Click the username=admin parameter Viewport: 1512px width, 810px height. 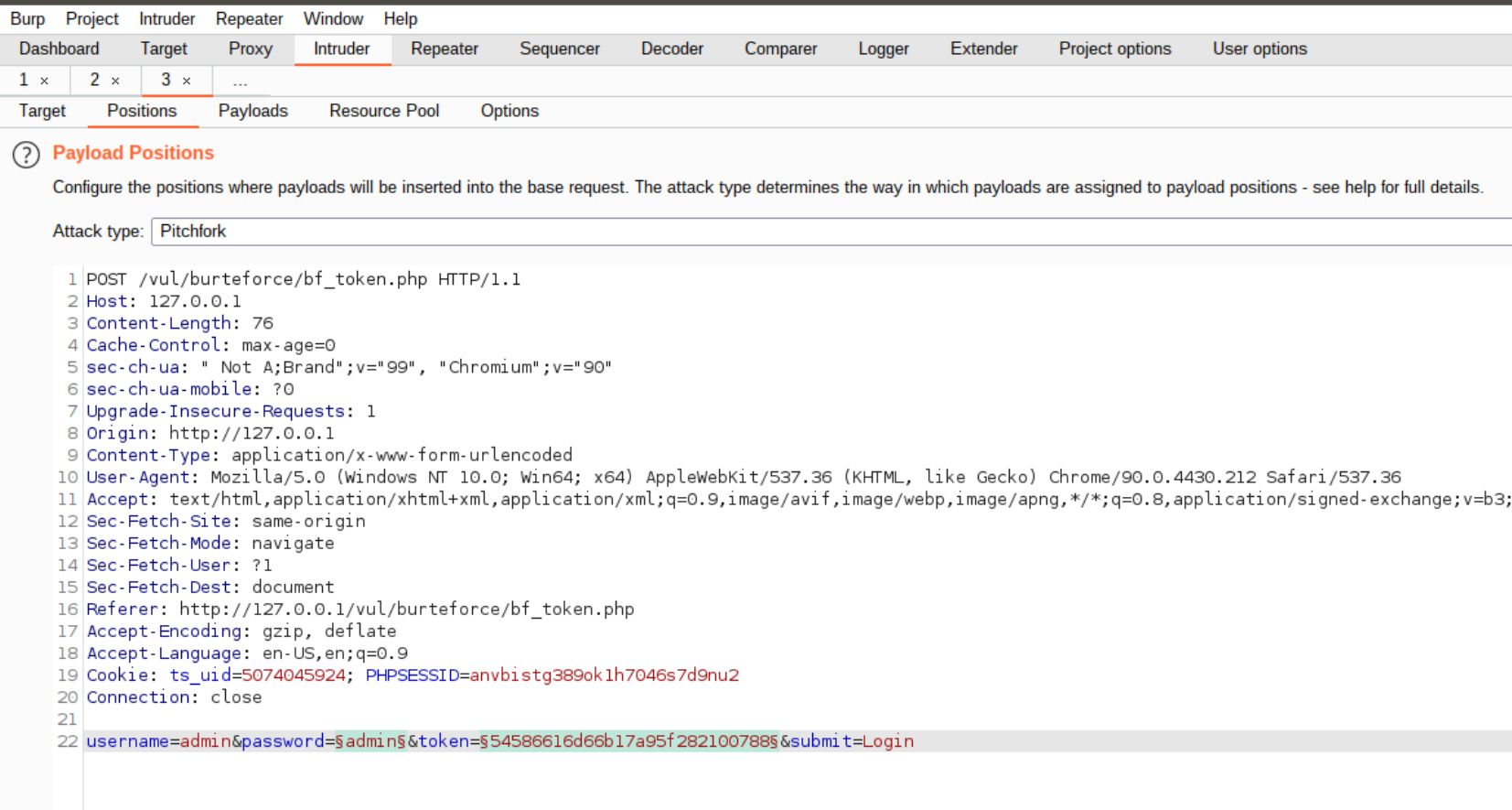pyautogui.click(x=159, y=740)
